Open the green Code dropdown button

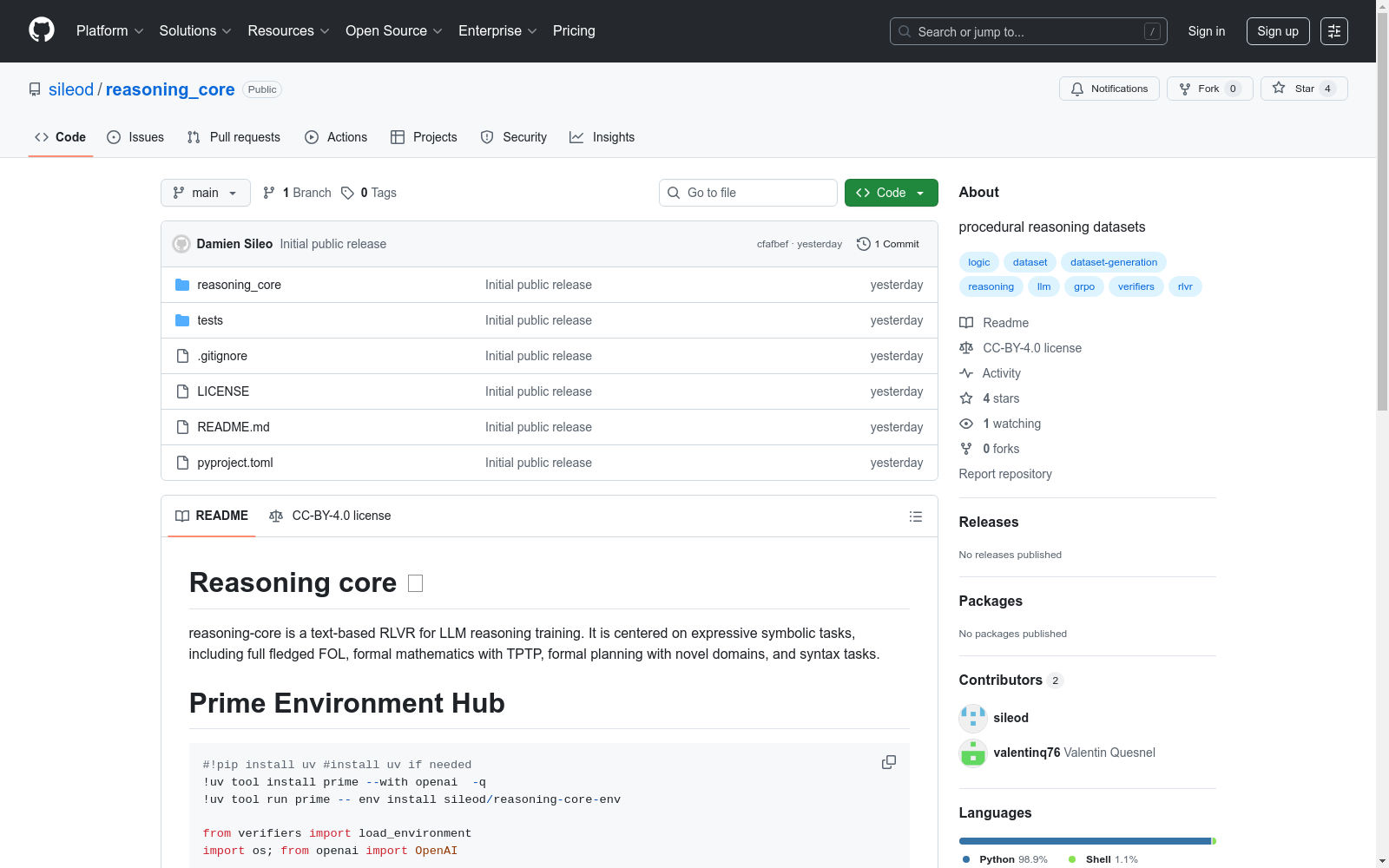point(892,193)
